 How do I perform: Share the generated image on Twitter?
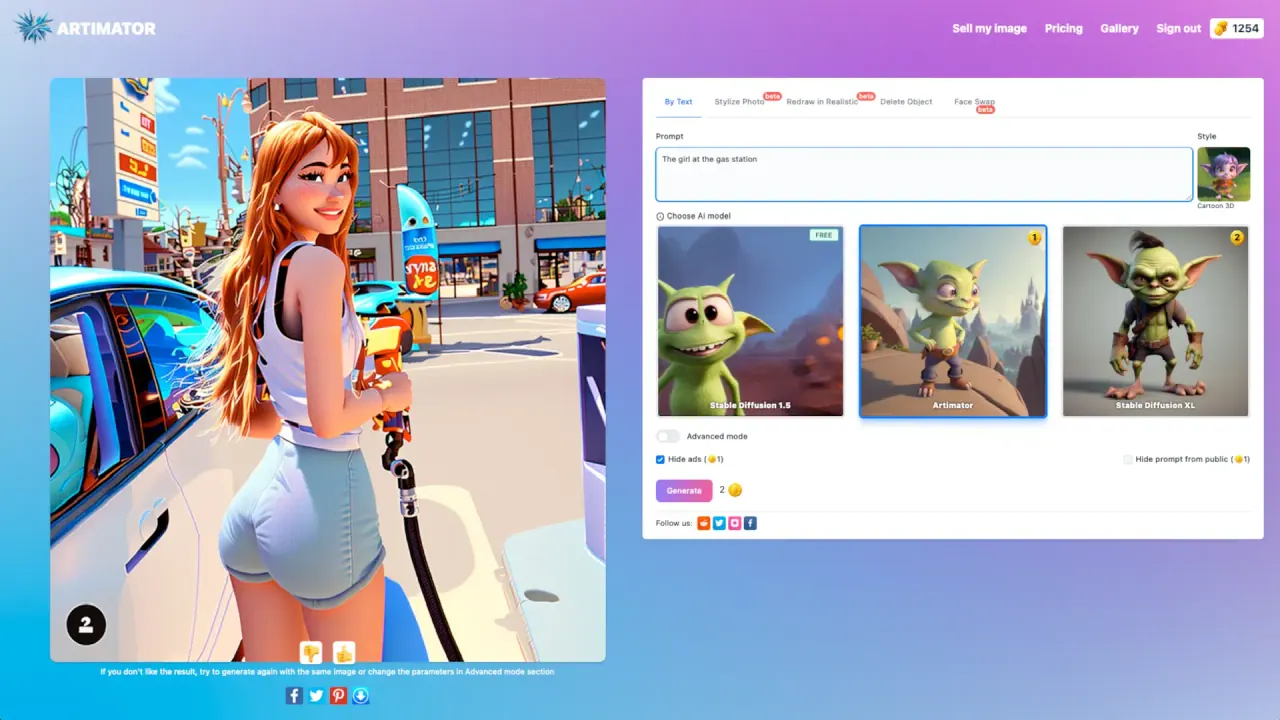pyautogui.click(x=316, y=695)
